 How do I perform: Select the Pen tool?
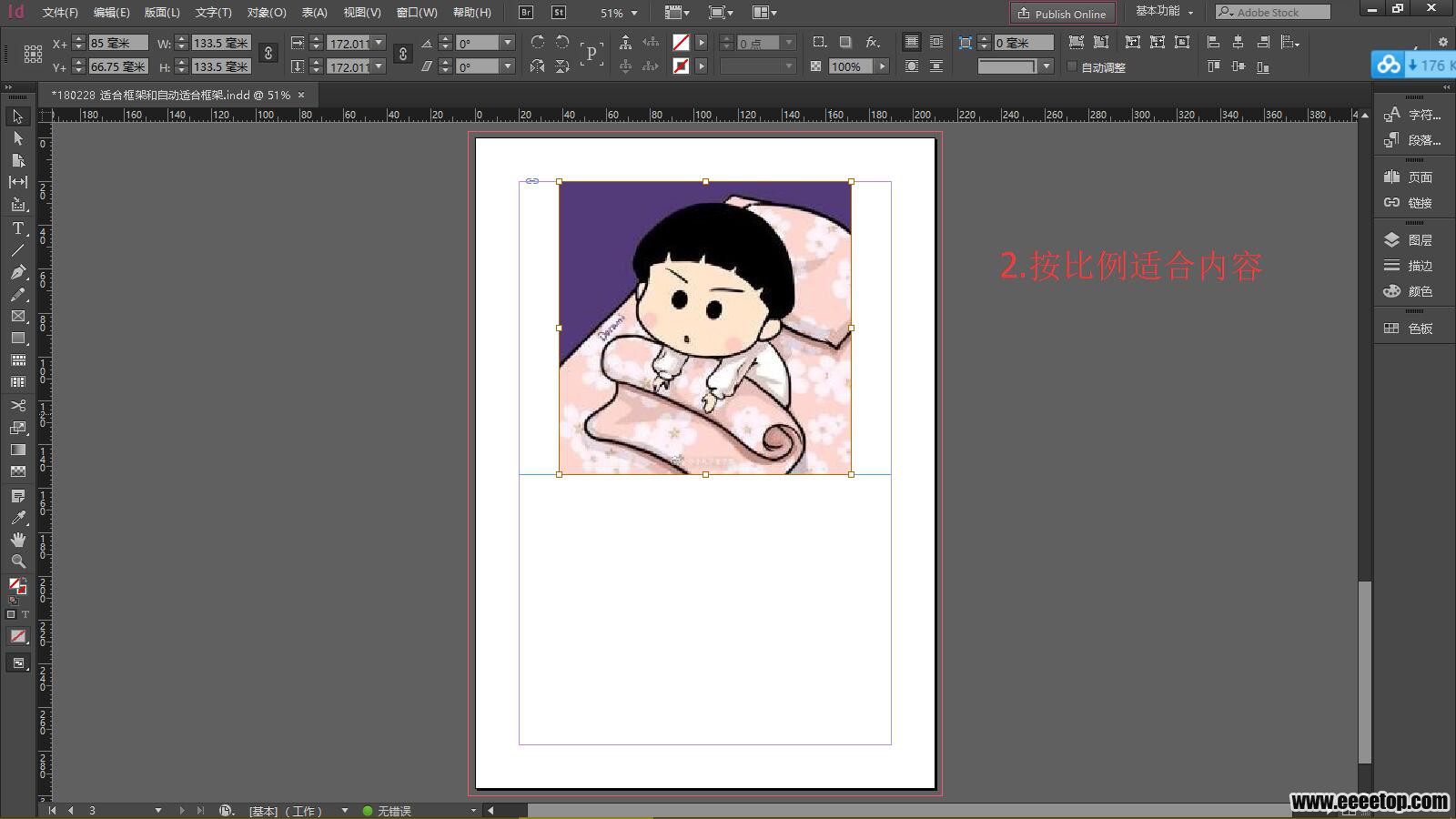17,272
